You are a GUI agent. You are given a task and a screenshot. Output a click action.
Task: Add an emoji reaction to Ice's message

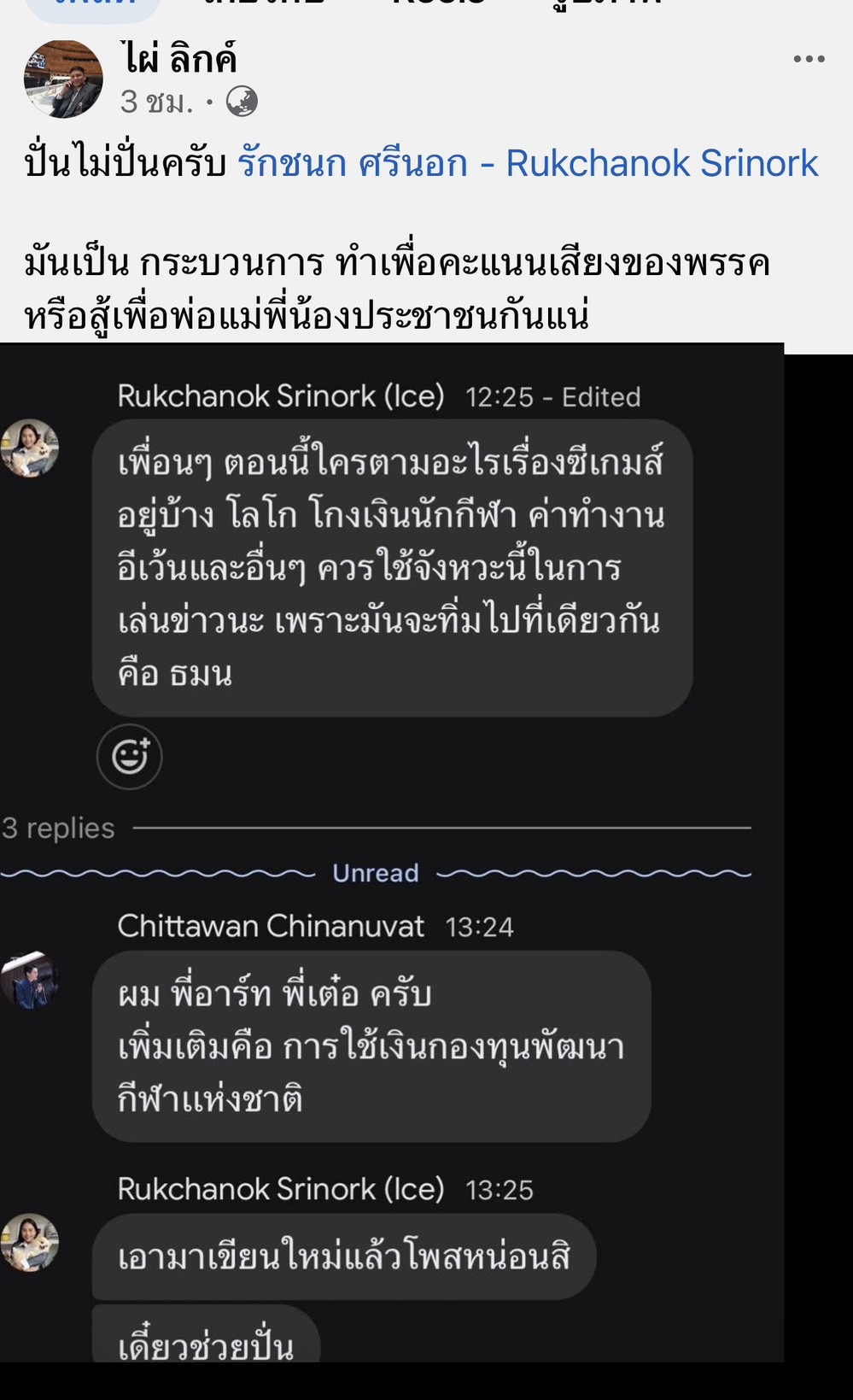130,756
